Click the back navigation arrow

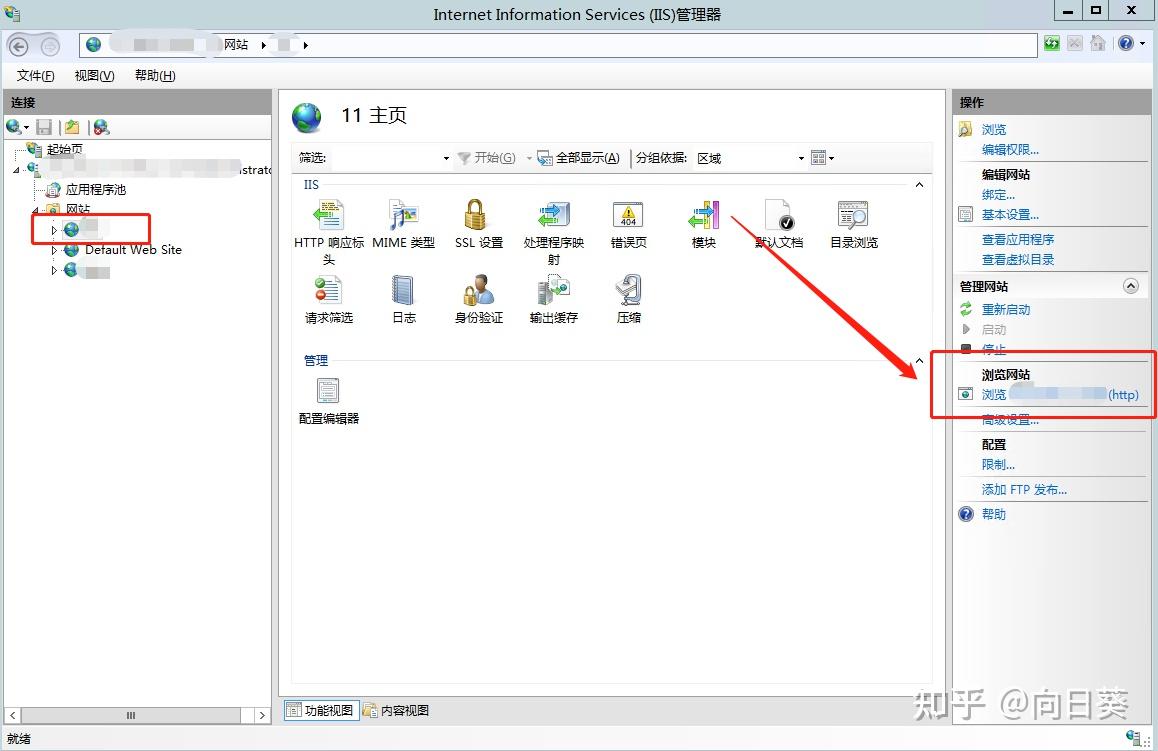pyautogui.click(x=18, y=46)
